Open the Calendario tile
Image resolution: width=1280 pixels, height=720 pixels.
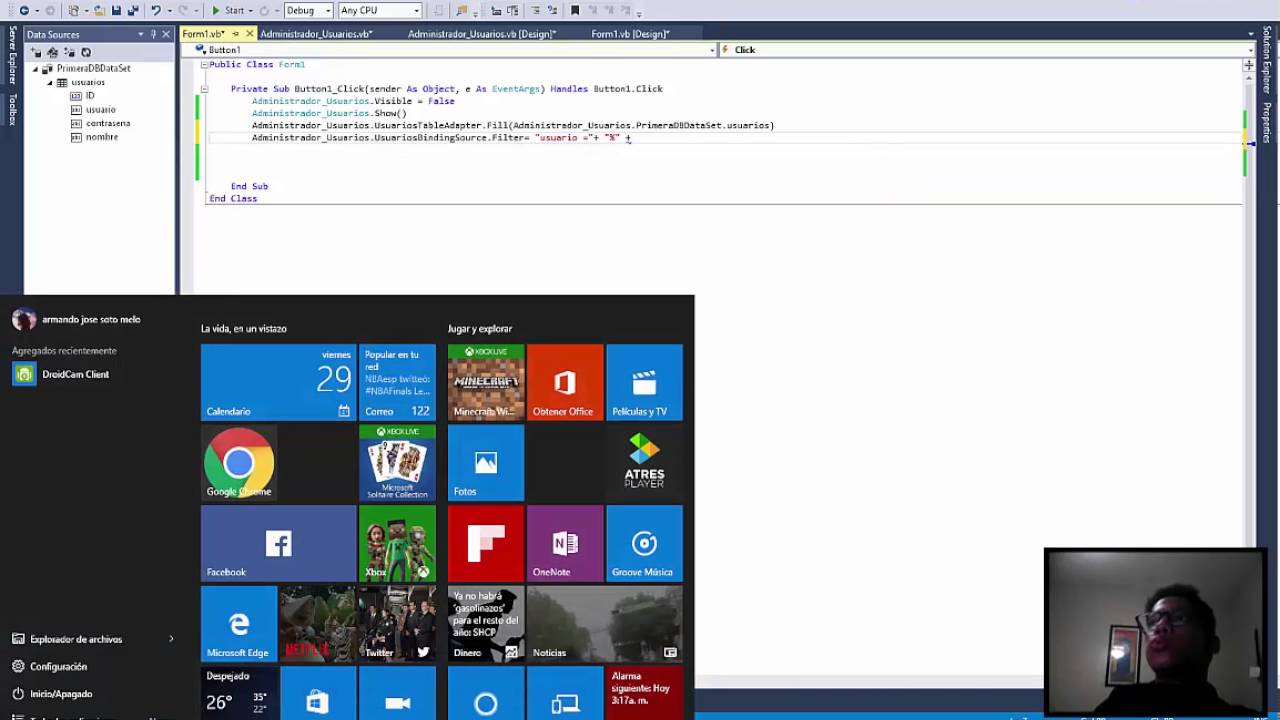278,382
